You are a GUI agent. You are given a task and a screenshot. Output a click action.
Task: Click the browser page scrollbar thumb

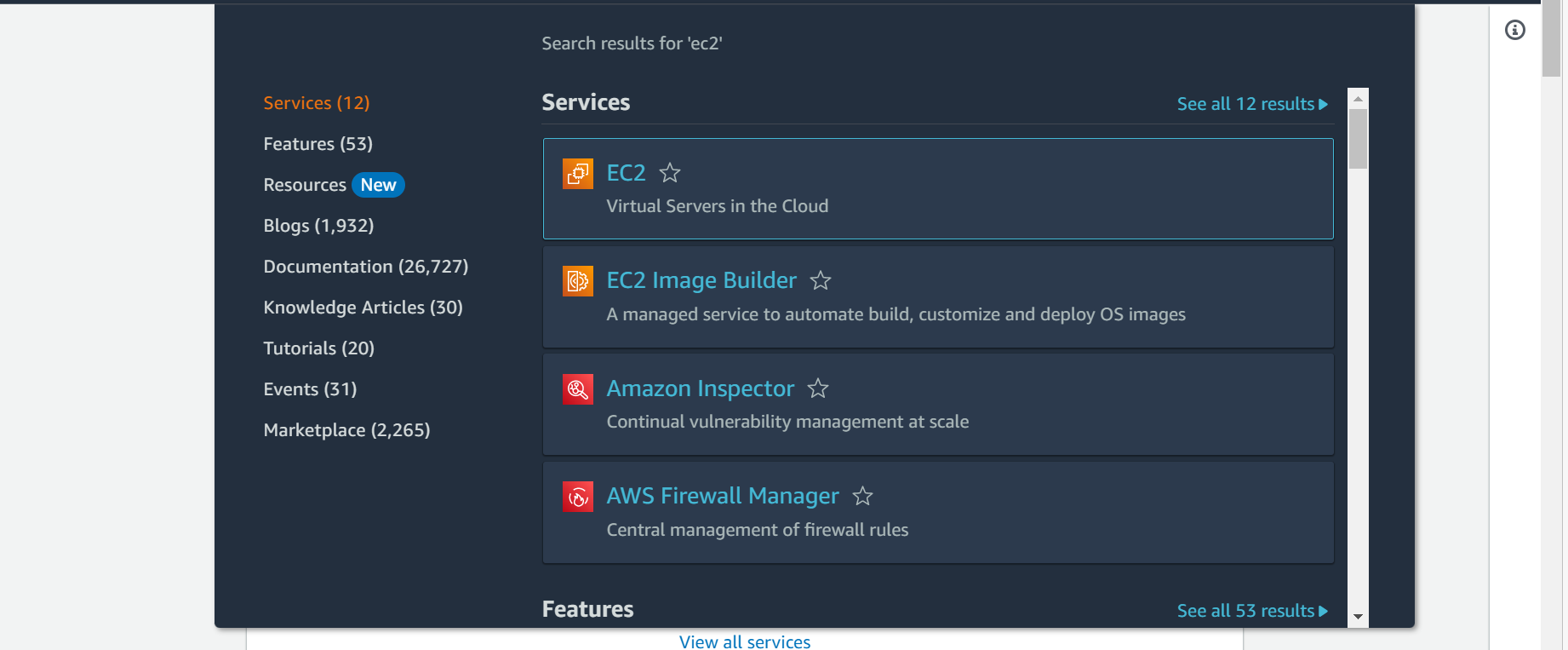tap(1551, 39)
